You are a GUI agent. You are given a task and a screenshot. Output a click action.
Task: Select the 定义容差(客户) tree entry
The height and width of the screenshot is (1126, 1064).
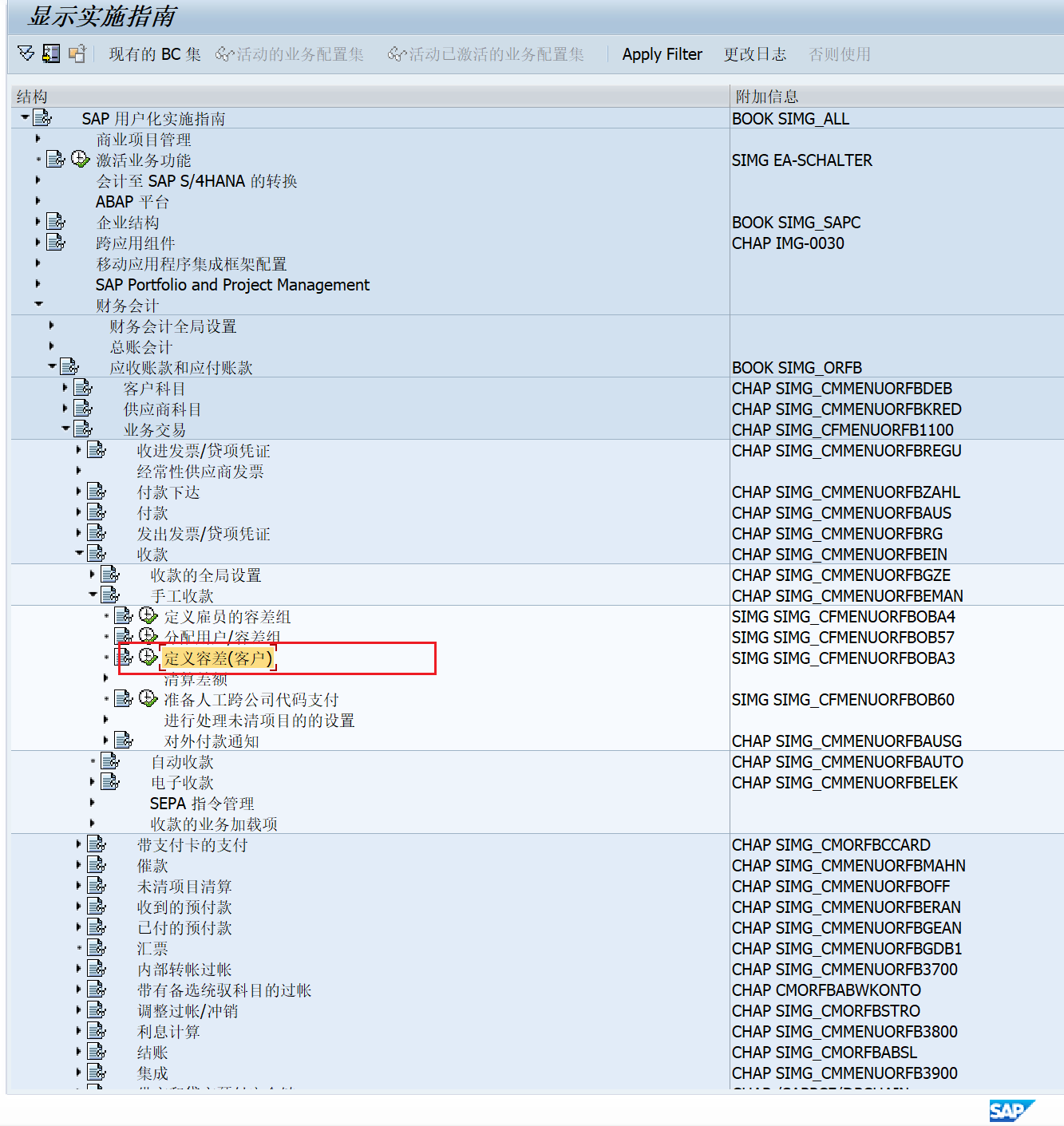[219, 658]
